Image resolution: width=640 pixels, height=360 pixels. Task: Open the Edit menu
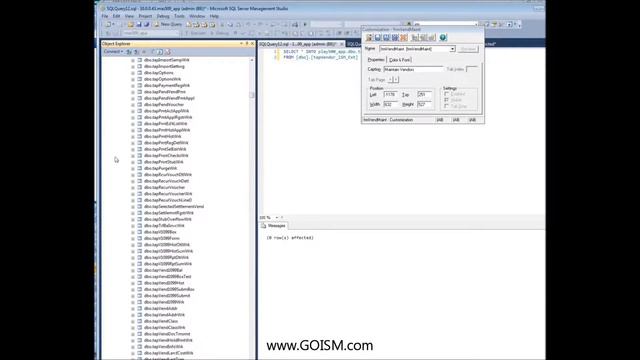pyautogui.click(x=116, y=16)
